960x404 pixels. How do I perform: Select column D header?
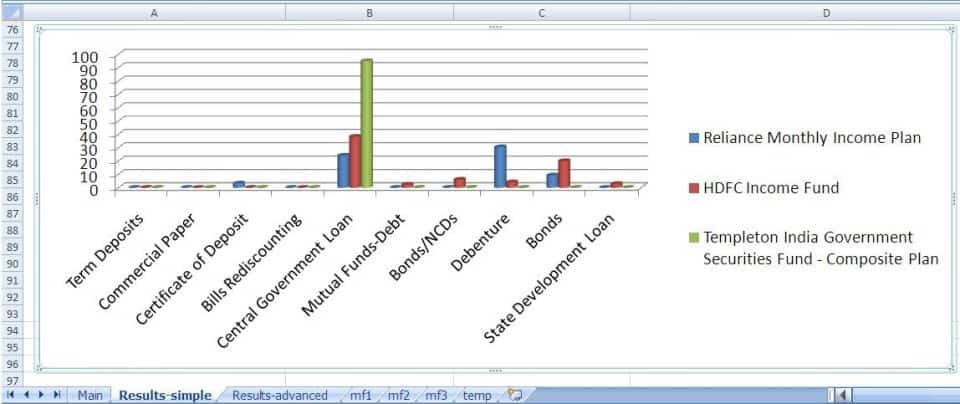(x=795, y=12)
